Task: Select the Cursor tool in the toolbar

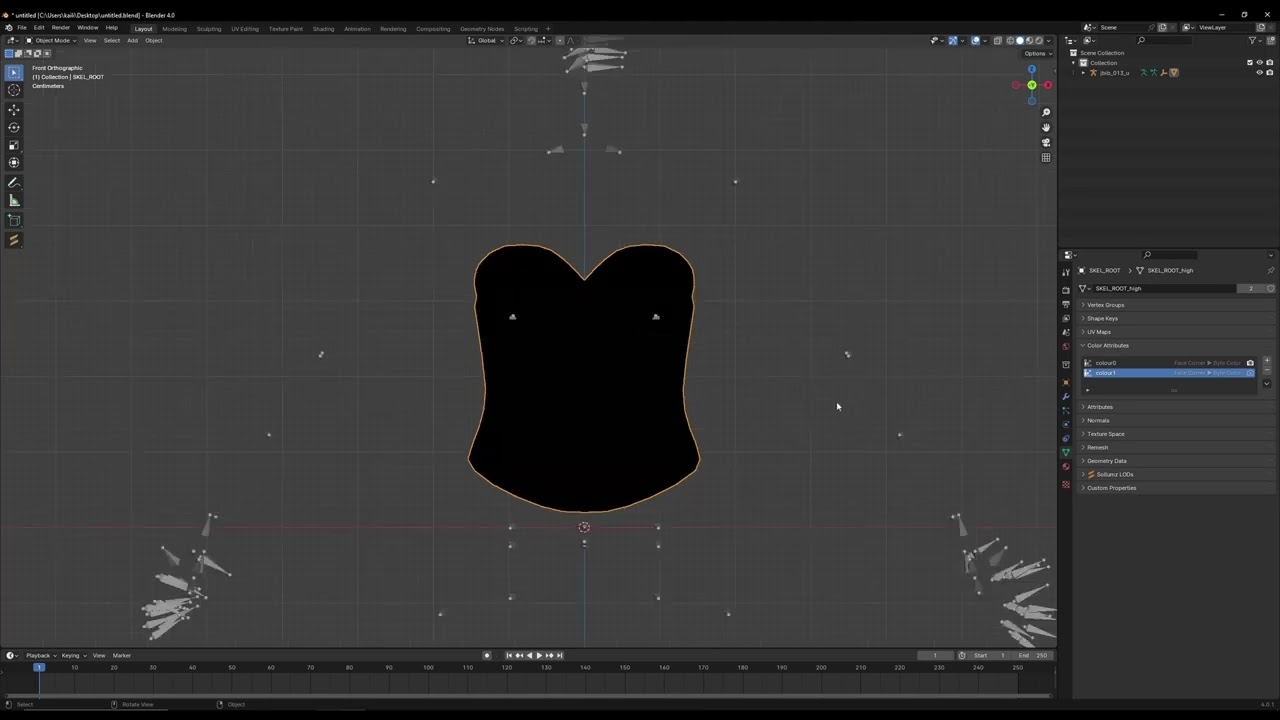Action: tap(14, 90)
